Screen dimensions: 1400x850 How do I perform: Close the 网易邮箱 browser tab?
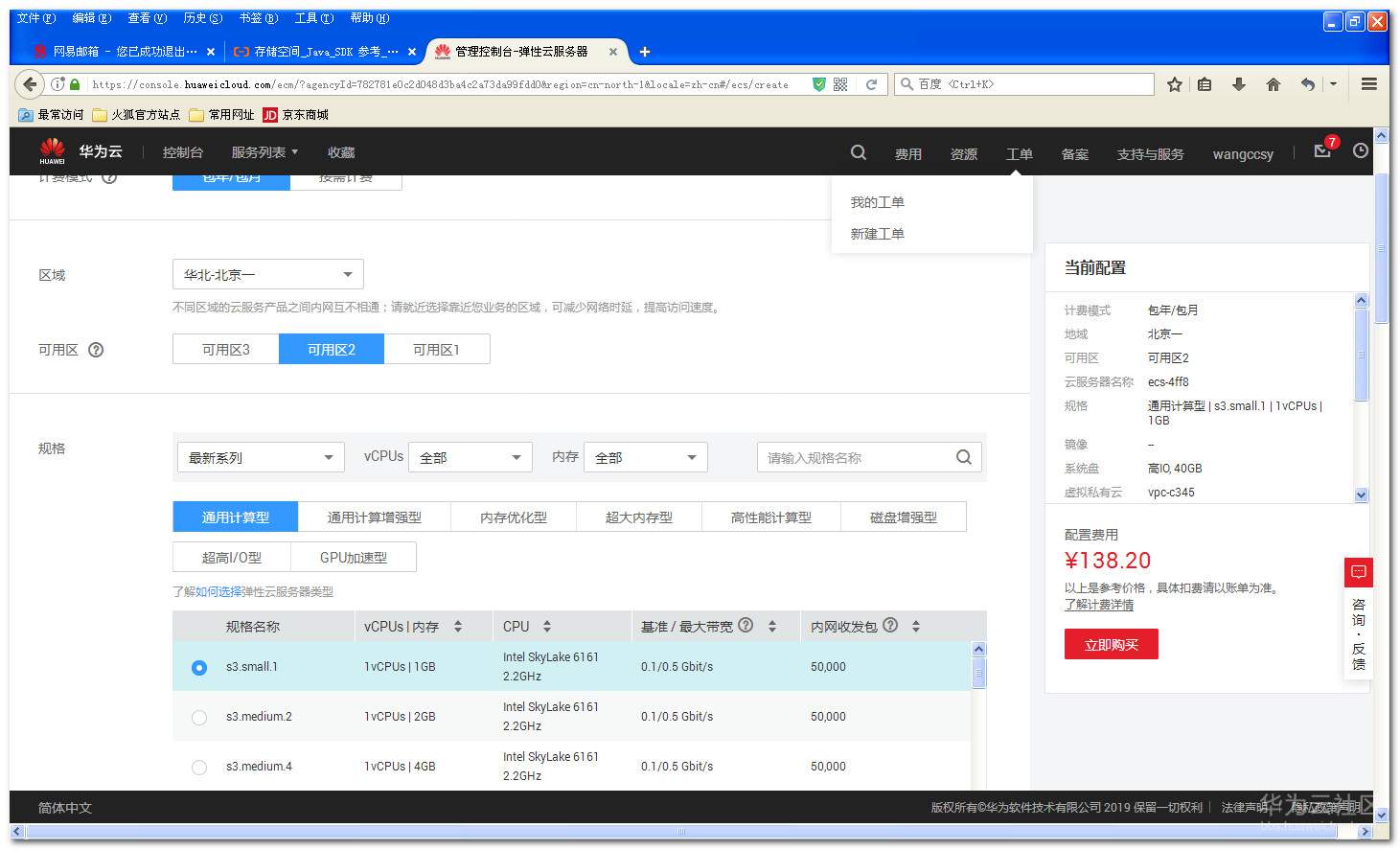211,52
